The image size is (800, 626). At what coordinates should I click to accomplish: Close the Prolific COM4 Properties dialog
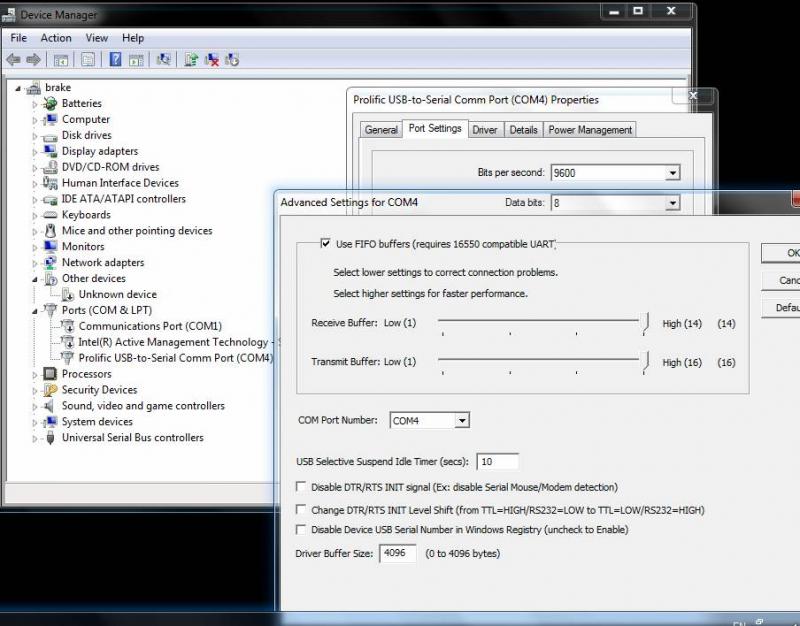click(692, 95)
